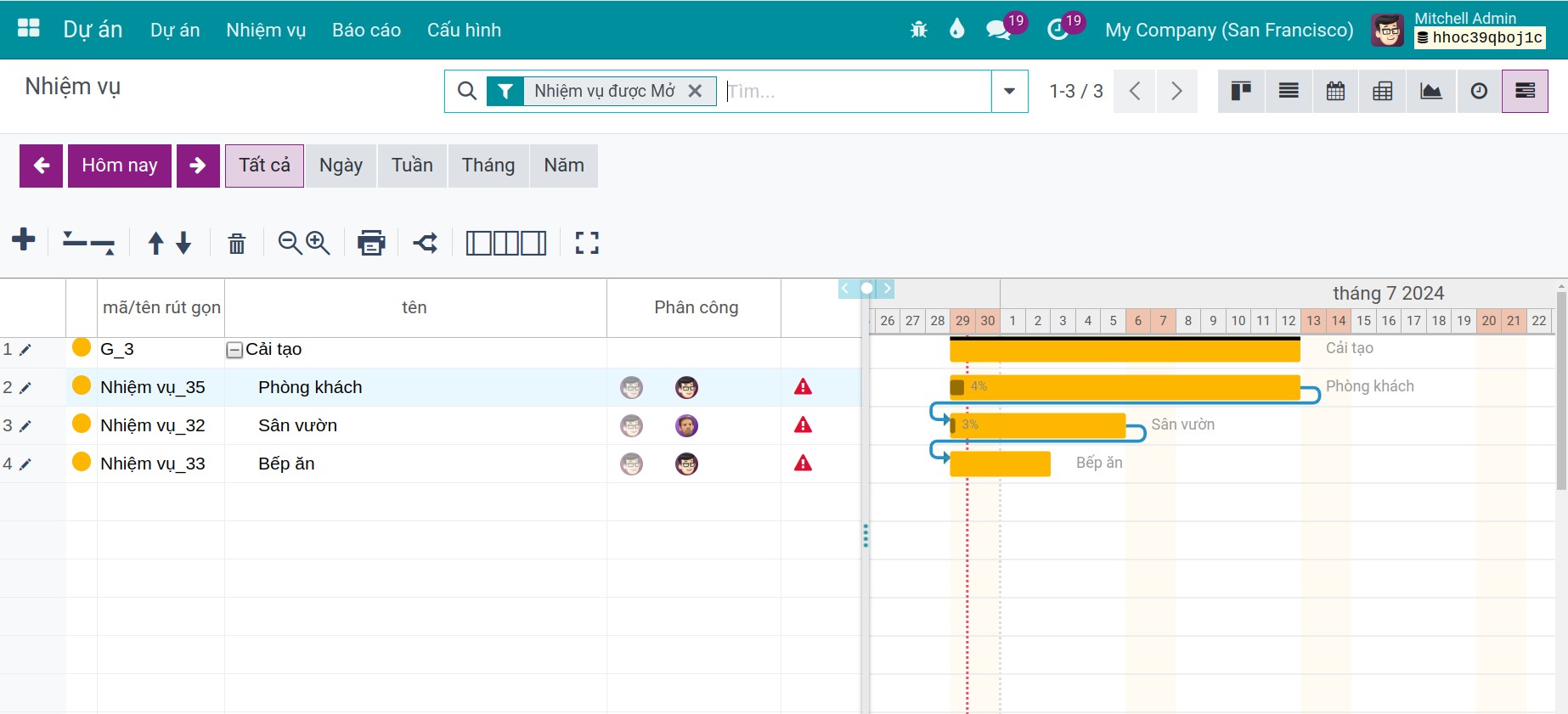This screenshot has width=1568, height=714.
Task: Focus the Tìm... search field
Action: tap(856, 91)
